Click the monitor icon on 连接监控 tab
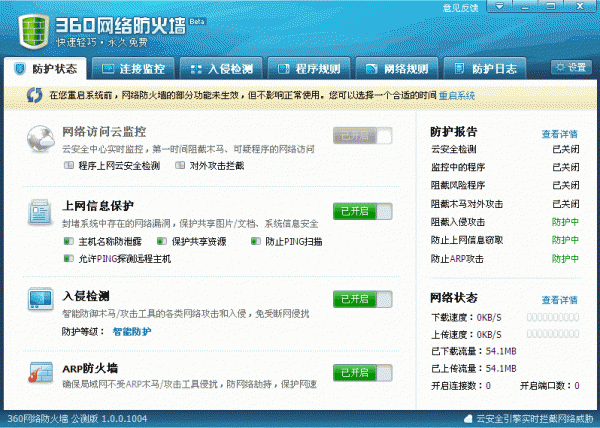This screenshot has width=600, height=428. [108, 69]
